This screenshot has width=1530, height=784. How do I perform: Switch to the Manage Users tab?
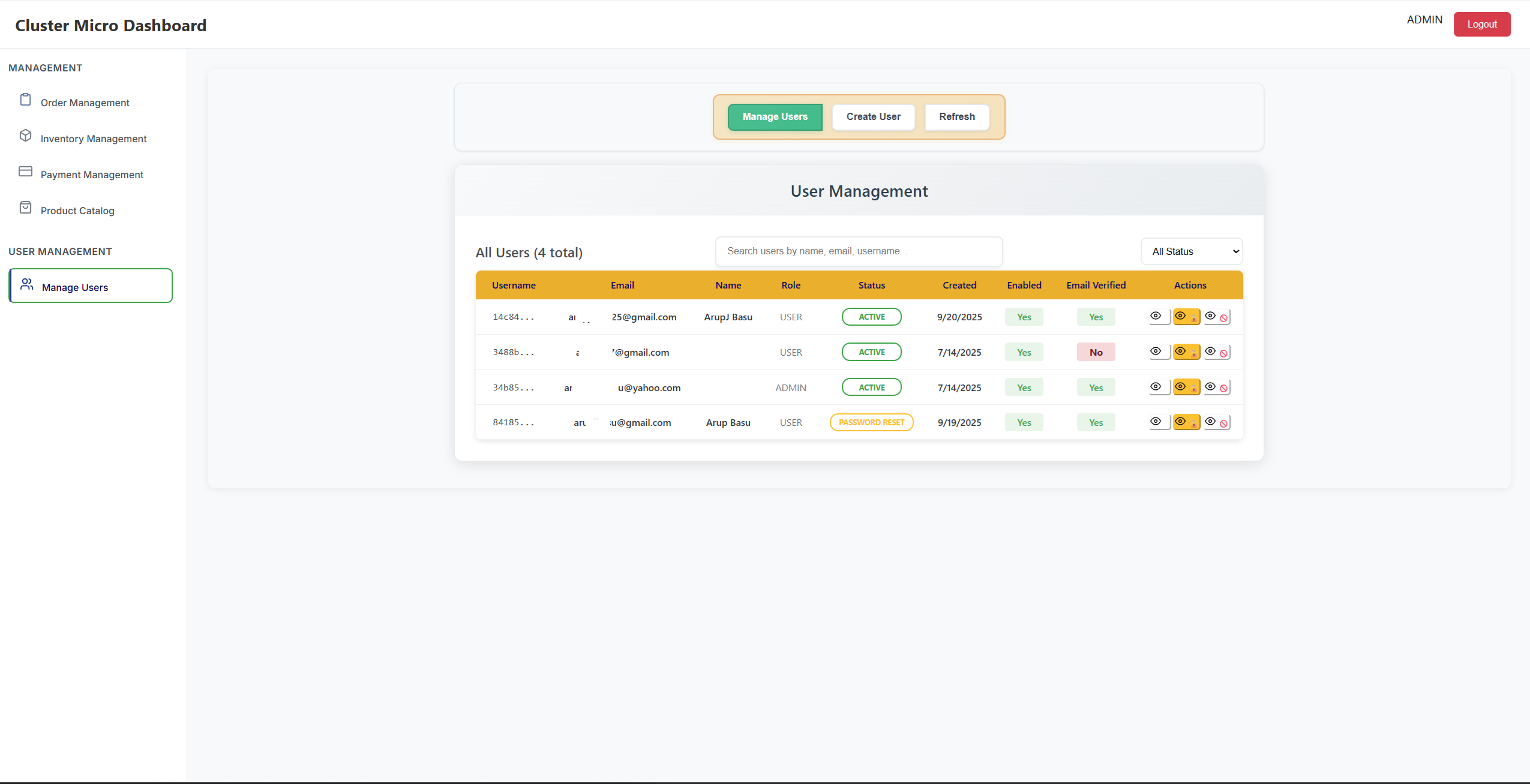click(x=774, y=117)
